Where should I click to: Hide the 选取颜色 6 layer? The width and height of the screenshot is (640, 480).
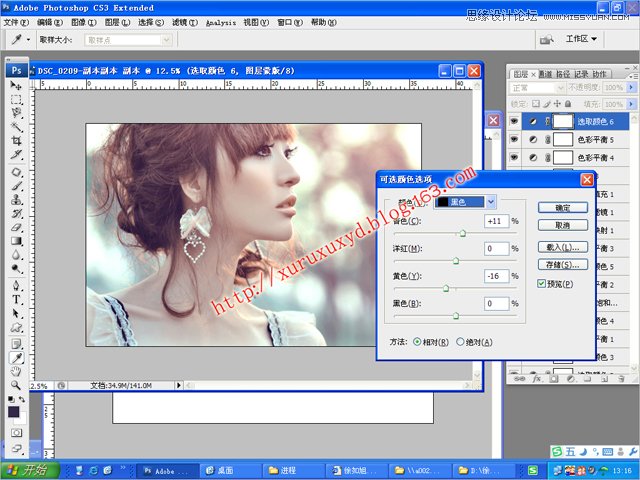pos(514,121)
